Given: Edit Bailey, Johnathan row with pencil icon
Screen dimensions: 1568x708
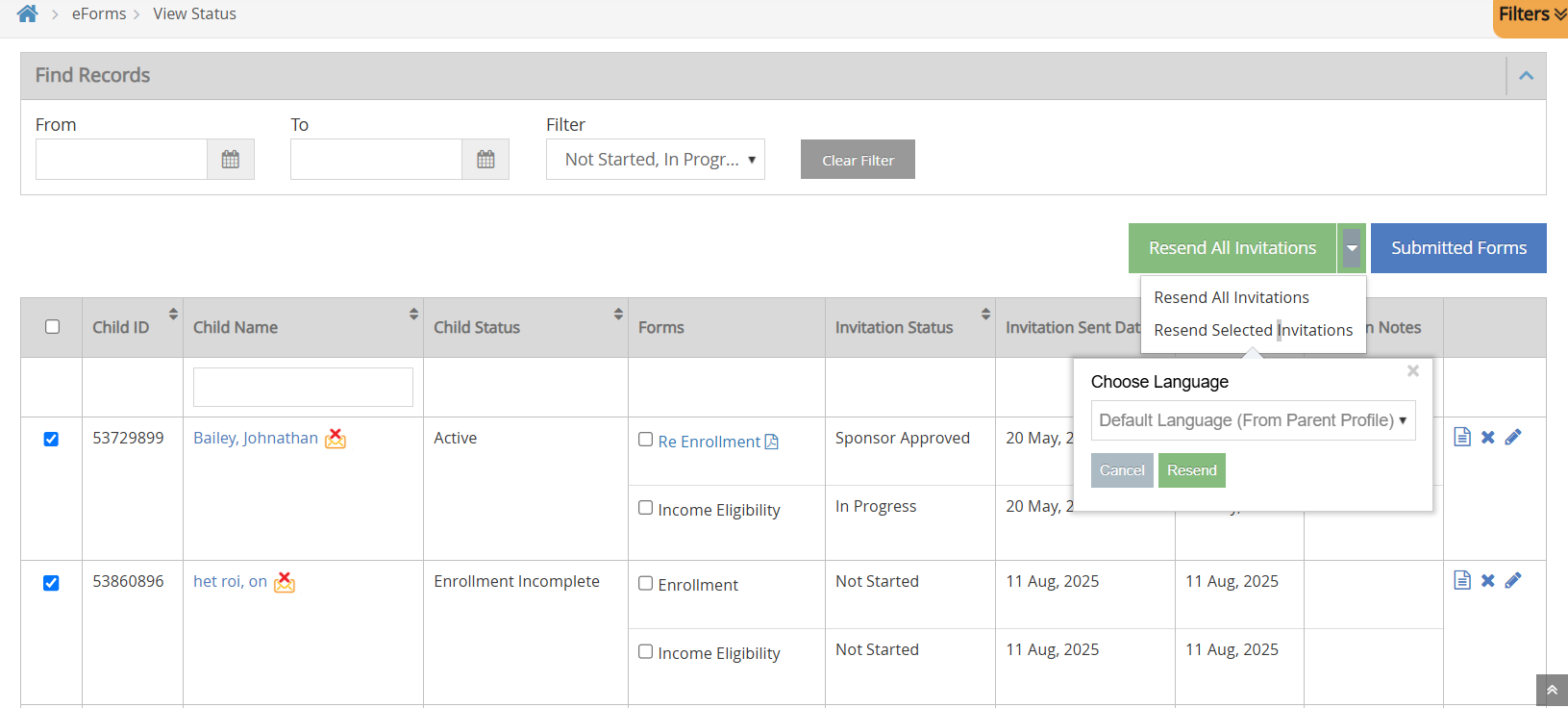Looking at the screenshot, I should pyautogui.click(x=1513, y=437).
